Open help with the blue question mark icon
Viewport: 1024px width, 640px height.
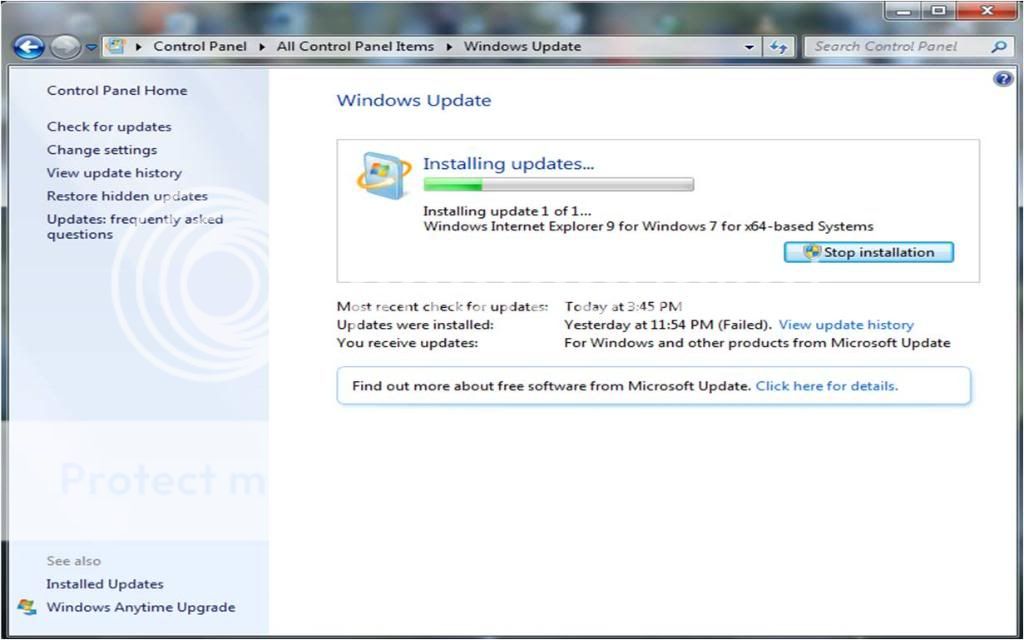[x=1003, y=79]
